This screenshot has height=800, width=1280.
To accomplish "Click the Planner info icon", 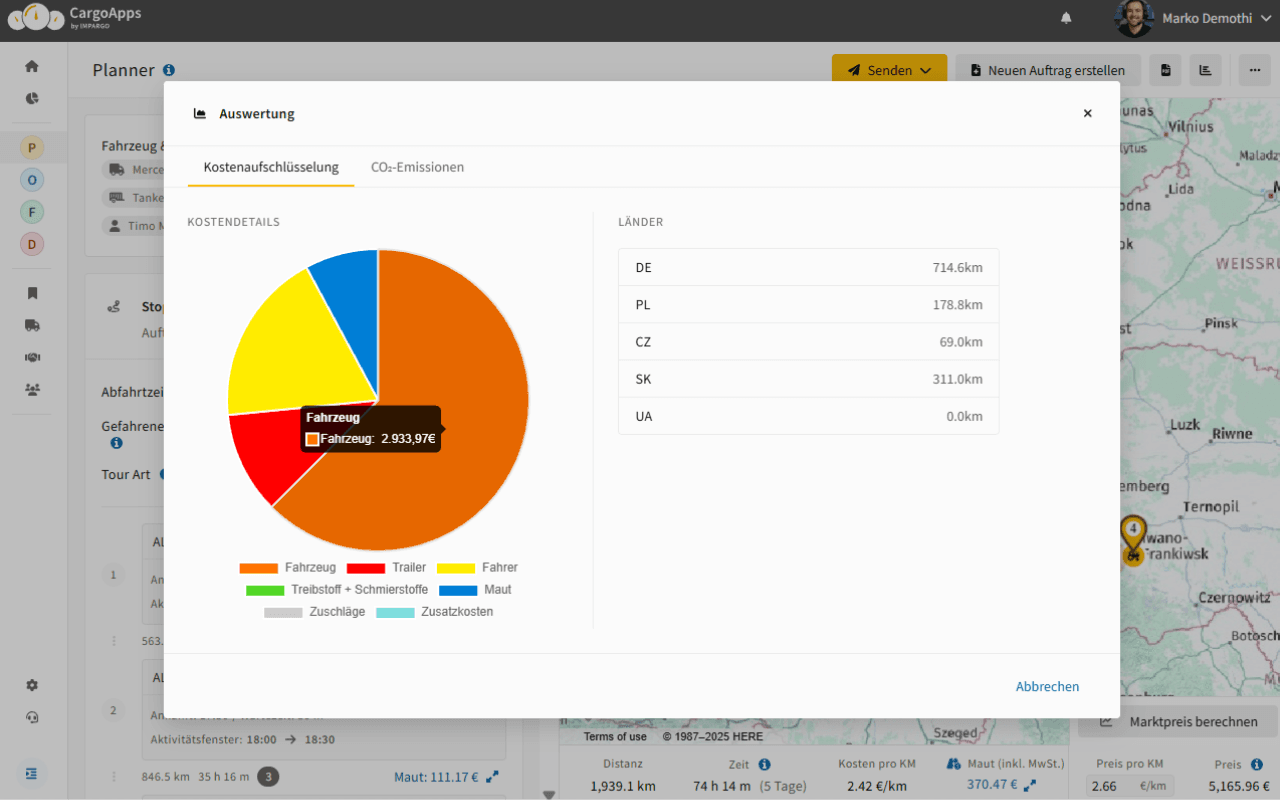I will [169, 70].
